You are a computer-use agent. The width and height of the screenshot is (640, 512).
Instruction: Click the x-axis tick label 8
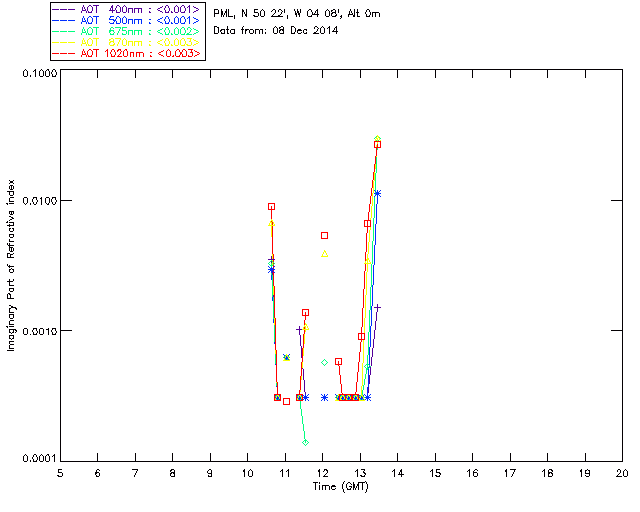click(173, 473)
